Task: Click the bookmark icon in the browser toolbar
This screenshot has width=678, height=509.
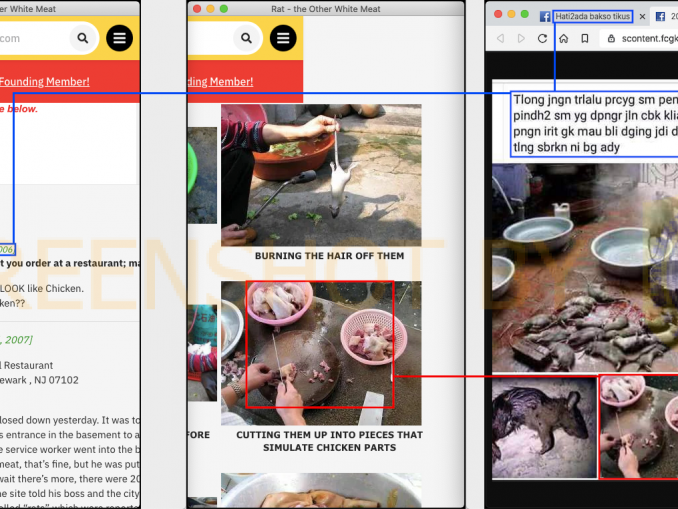Action: 585,38
